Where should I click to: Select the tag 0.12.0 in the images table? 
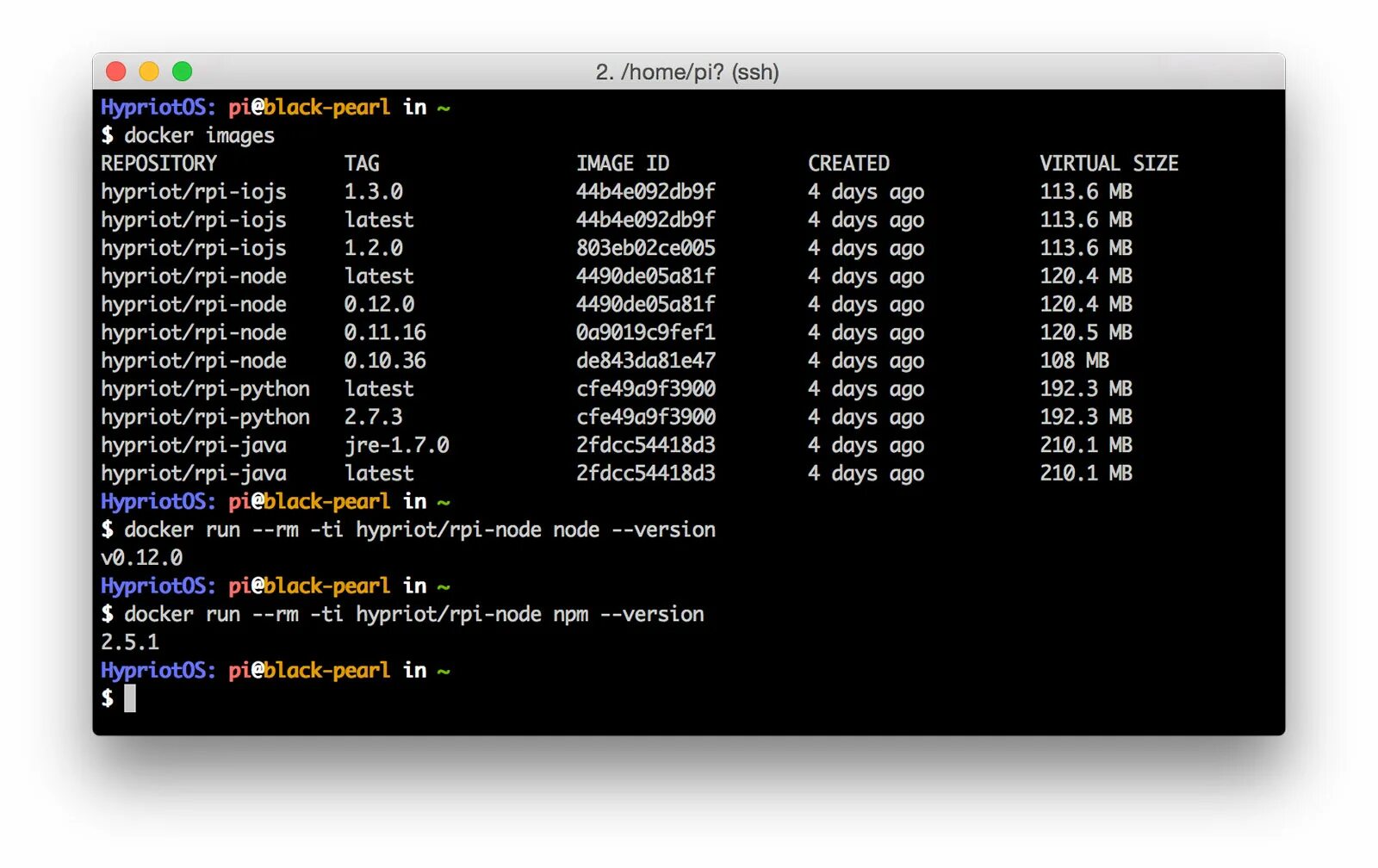(x=380, y=304)
